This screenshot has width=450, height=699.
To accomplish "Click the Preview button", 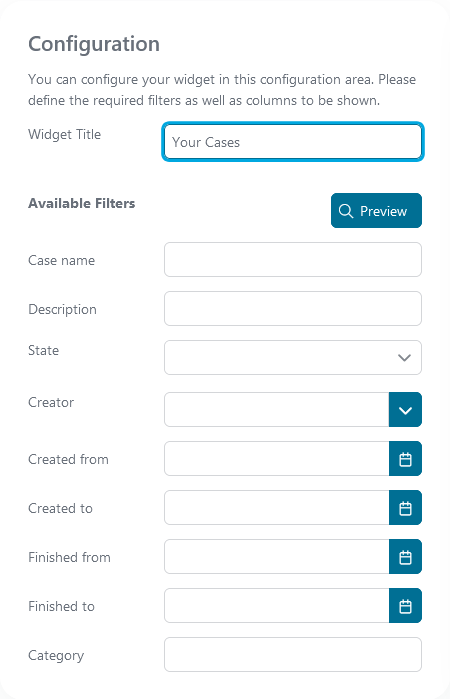I will 376,210.
